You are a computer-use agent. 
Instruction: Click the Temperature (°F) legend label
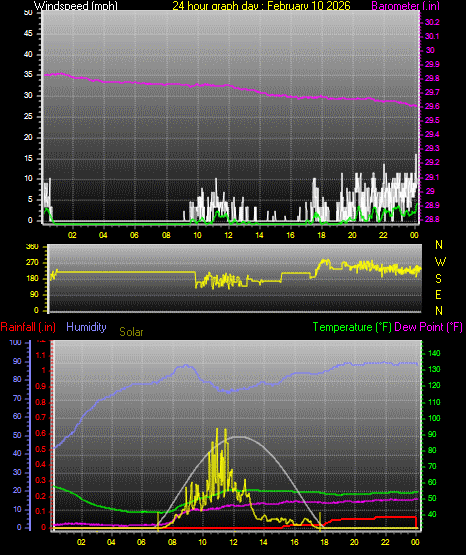[352, 327]
